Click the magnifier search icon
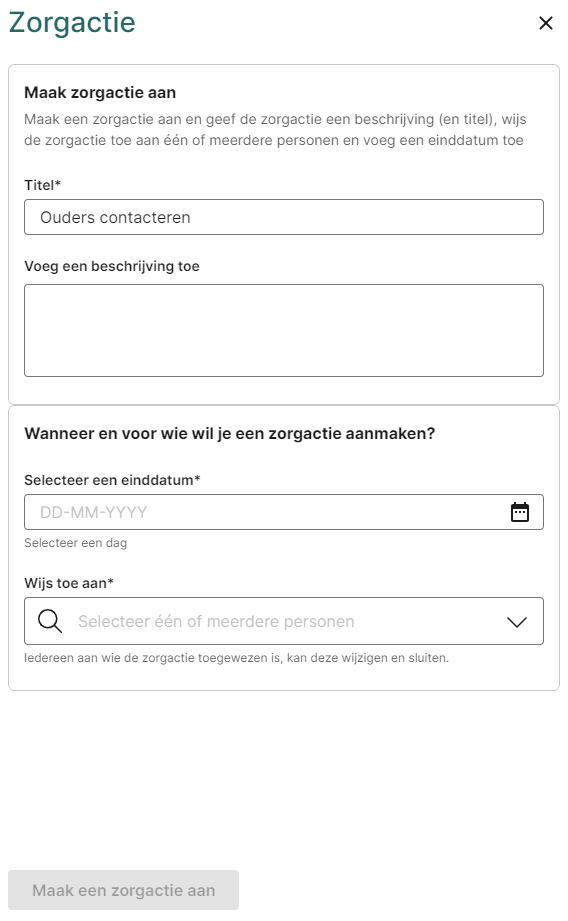568x921 pixels. (50, 621)
